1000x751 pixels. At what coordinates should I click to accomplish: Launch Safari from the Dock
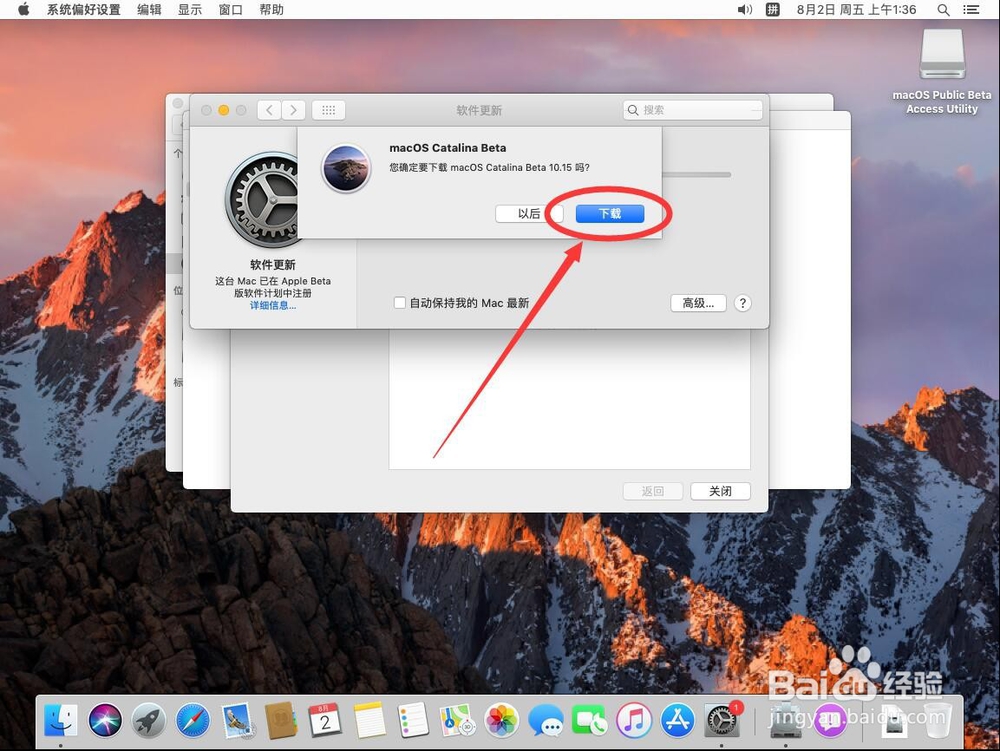(x=193, y=721)
